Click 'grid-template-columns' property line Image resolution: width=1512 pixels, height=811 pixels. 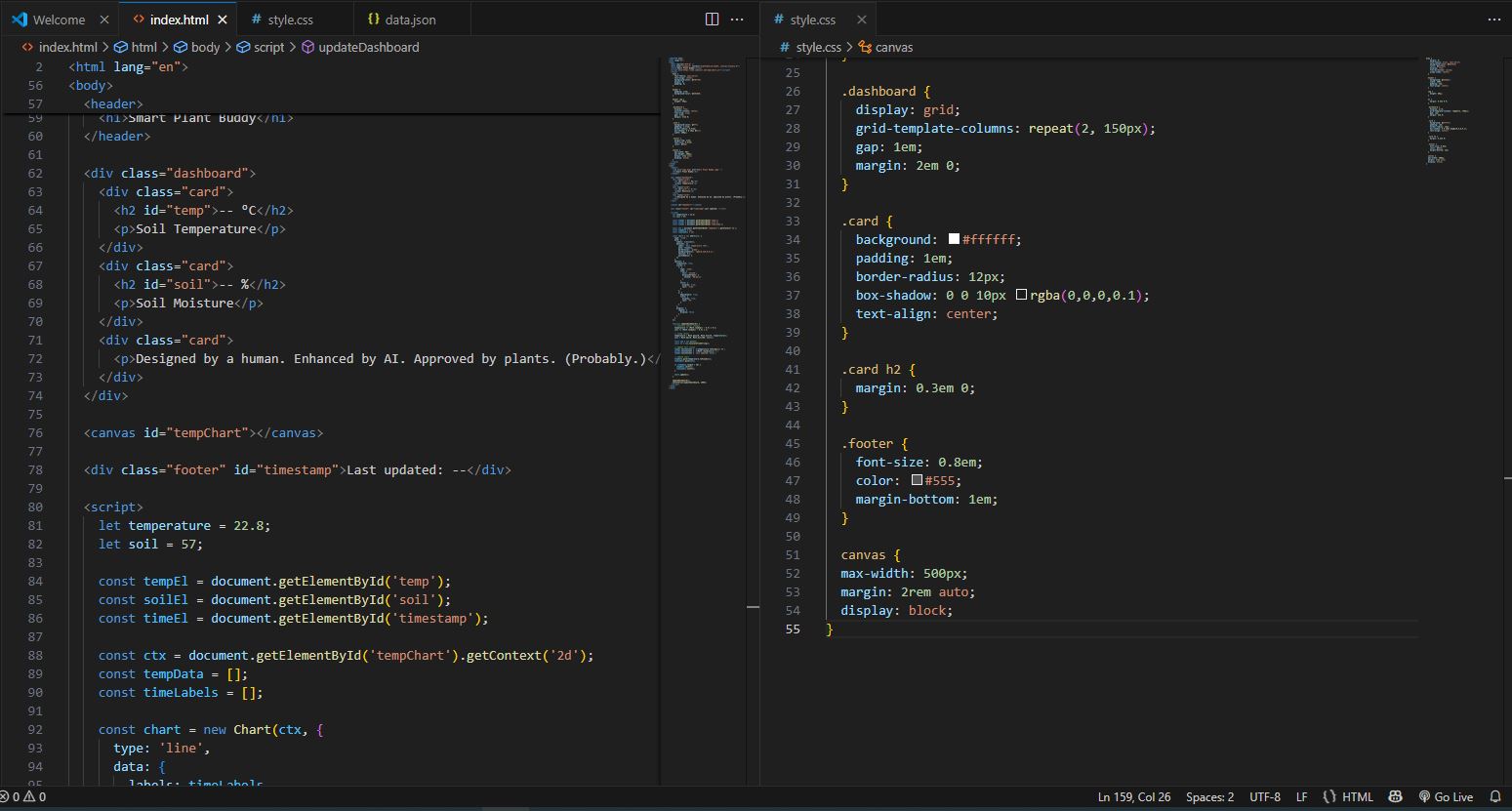point(1005,128)
